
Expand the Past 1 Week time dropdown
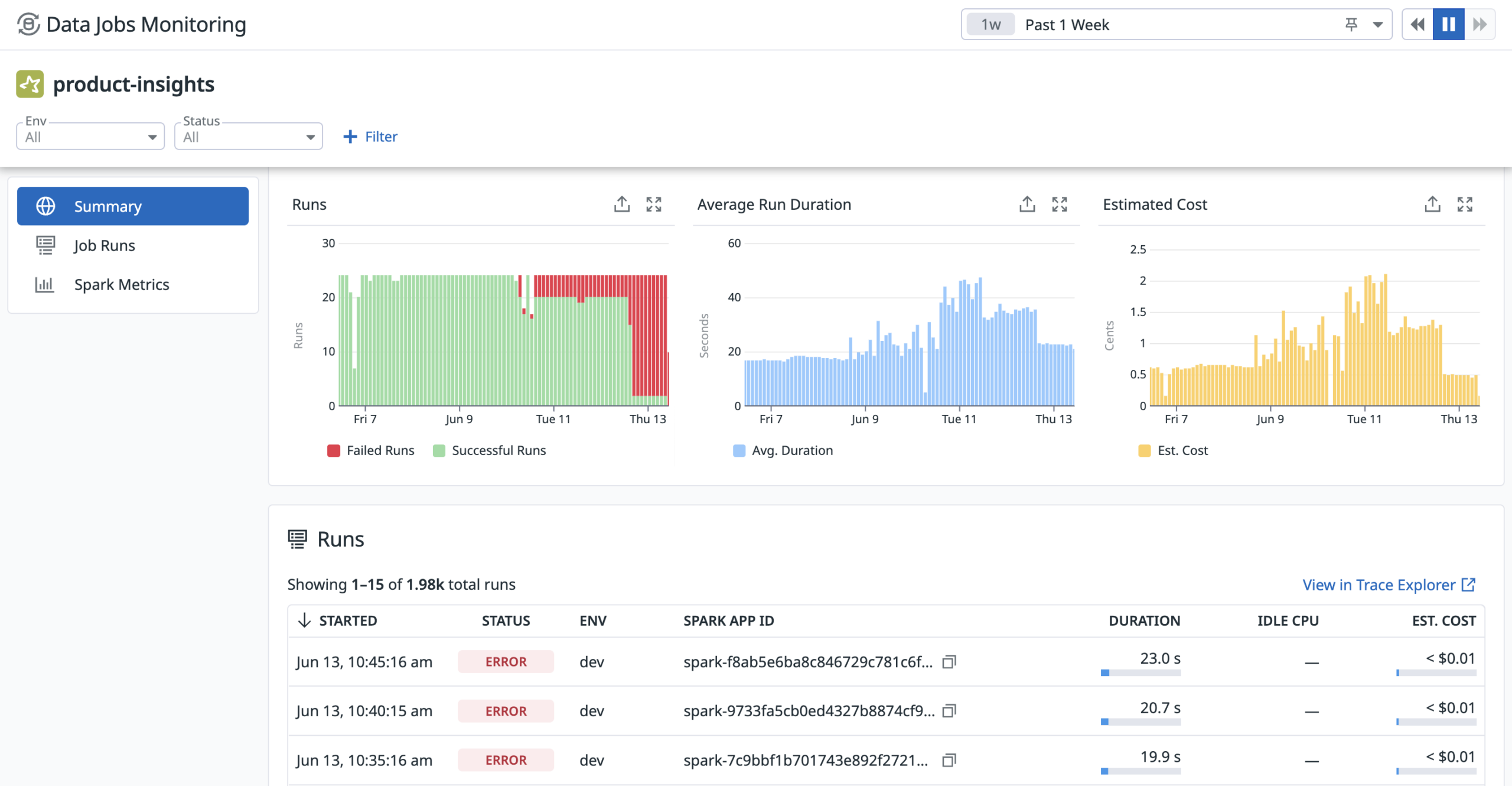point(1377,25)
